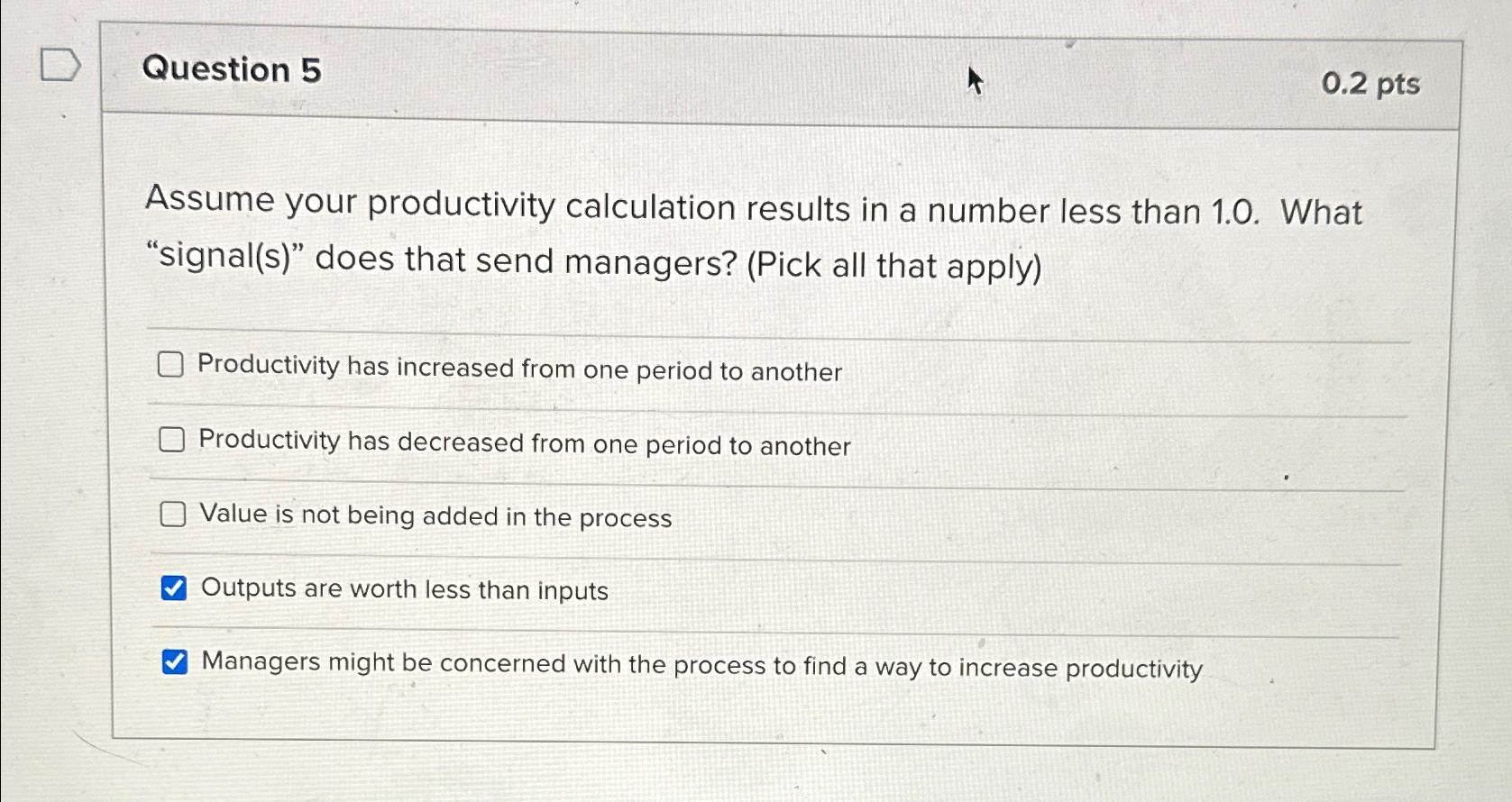Check 'Value is not being added in the process'
Image resolution: width=1512 pixels, height=802 pixels.
click(x=172, y=515)
